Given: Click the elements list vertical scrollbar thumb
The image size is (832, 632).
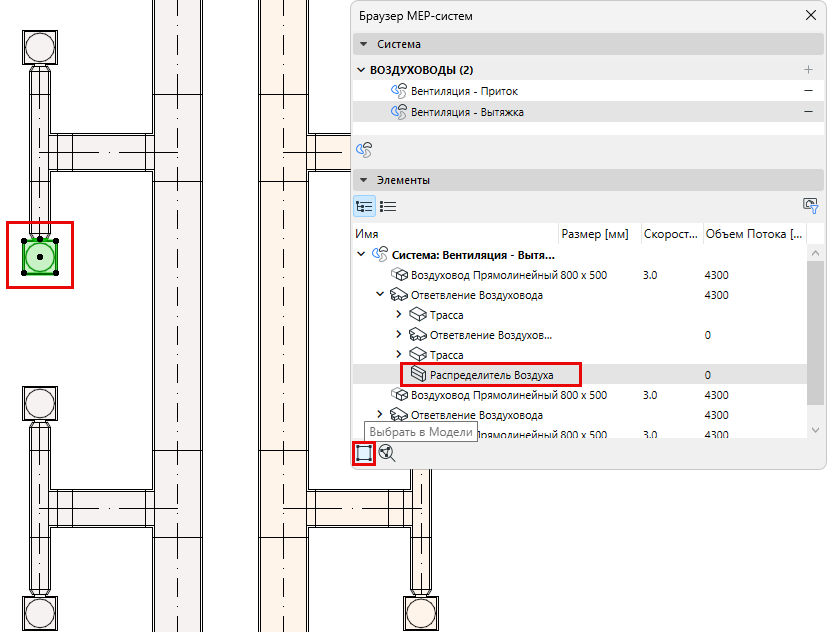Looking at the screenshot, I should coord(816,333).
